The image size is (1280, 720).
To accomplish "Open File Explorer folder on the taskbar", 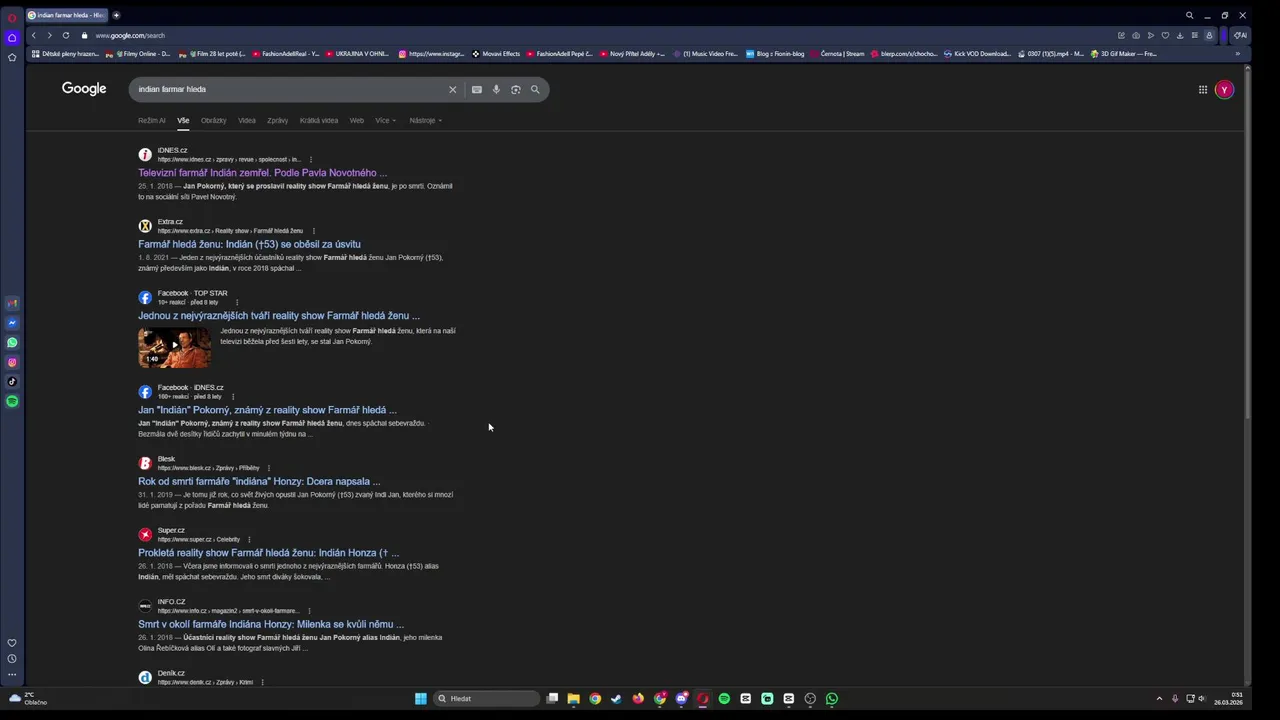I will pos(573,698).
